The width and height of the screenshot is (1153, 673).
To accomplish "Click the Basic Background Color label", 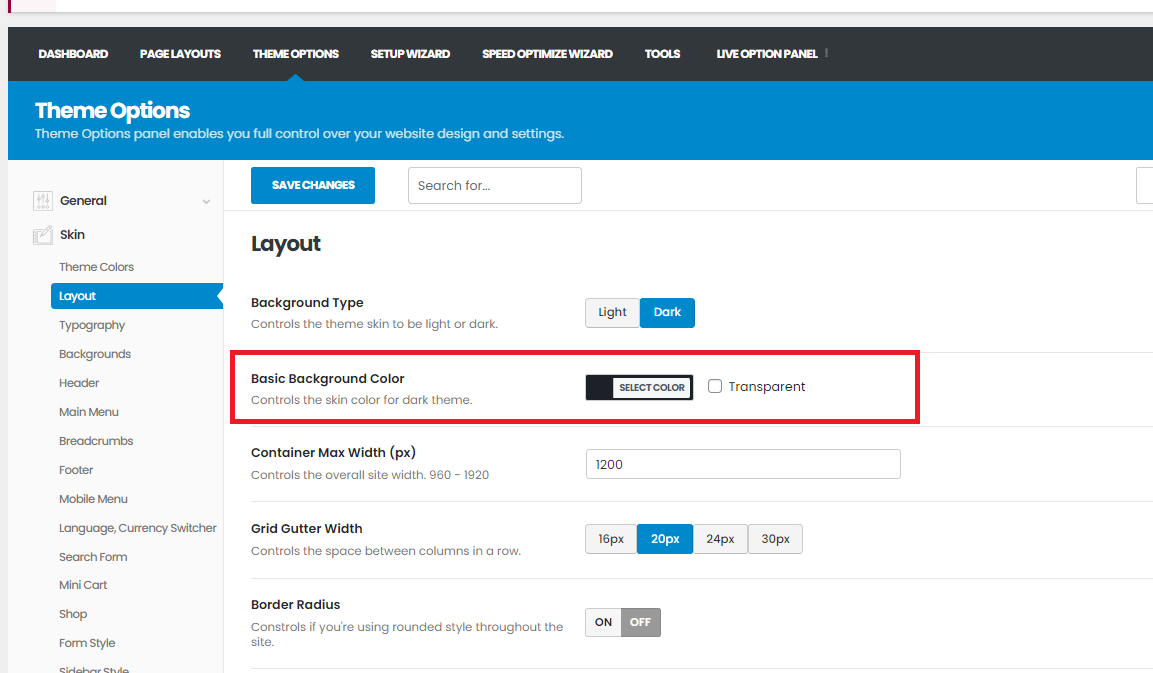I will [x=327, y=379].
